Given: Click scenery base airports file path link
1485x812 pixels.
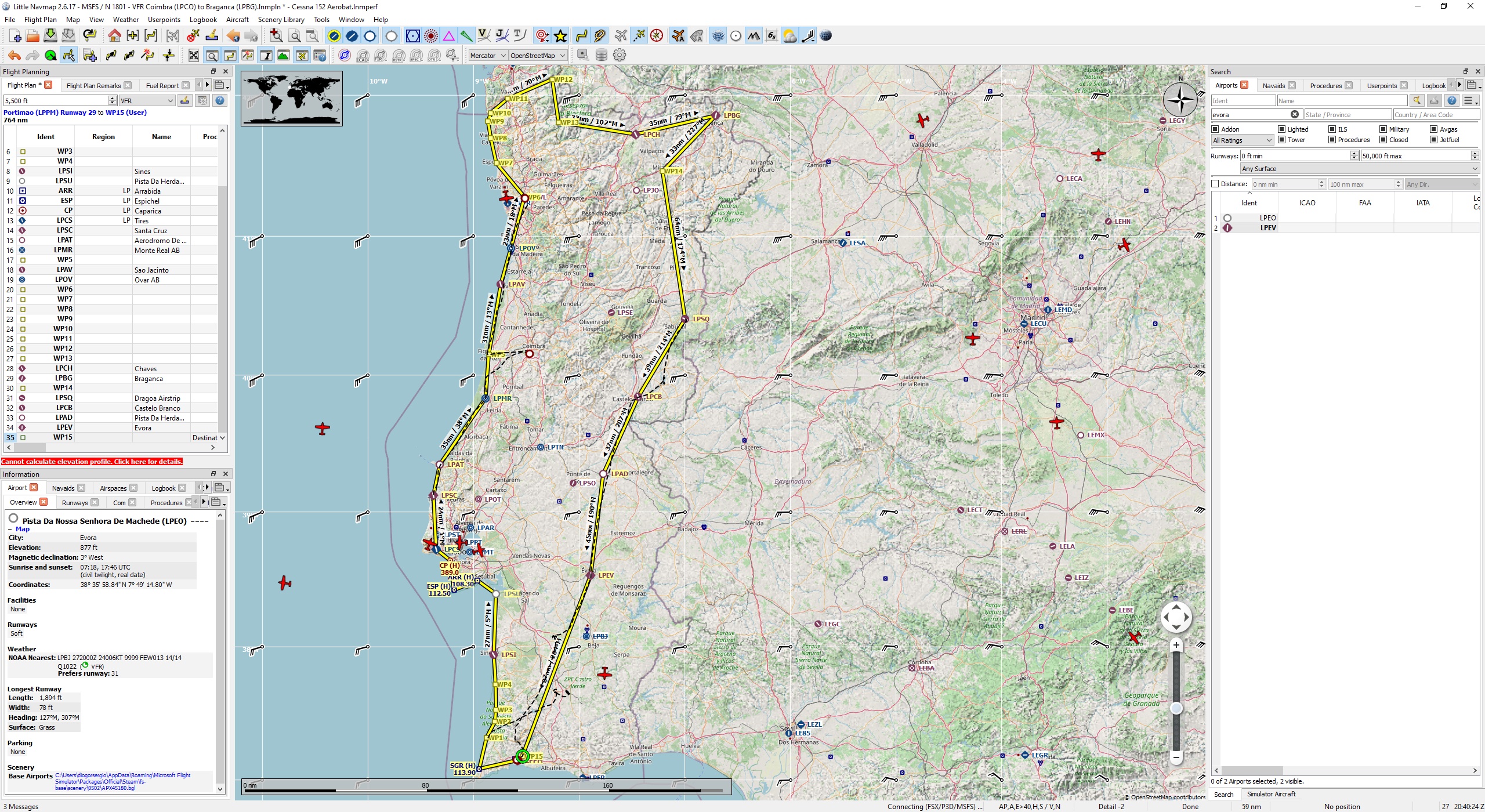Looking at the screenshot, I should [x=123, y=782].
